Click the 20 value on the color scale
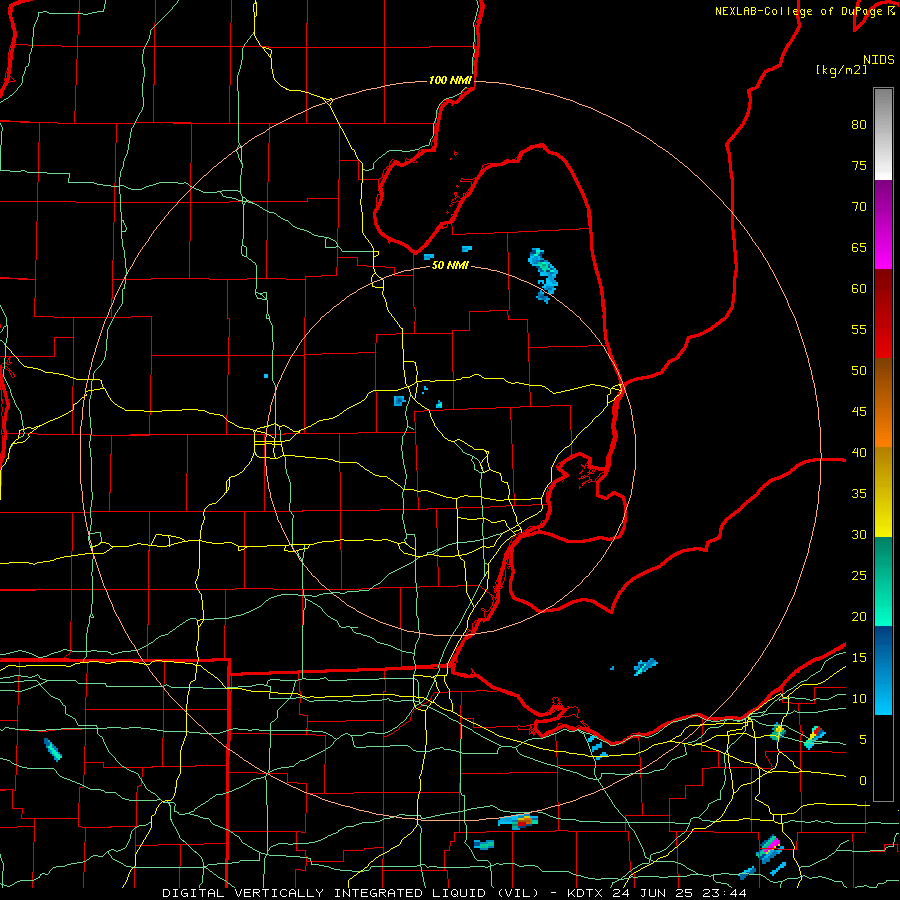The image size is (900, 900). [x=859, y=616]
